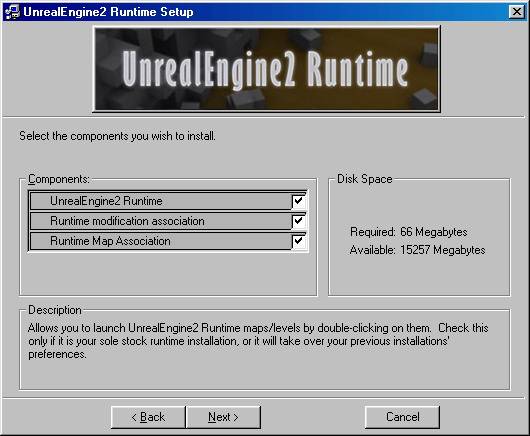
Task: Disable the Runtime Map Association checkbox
Action: [x=298, y=241]
